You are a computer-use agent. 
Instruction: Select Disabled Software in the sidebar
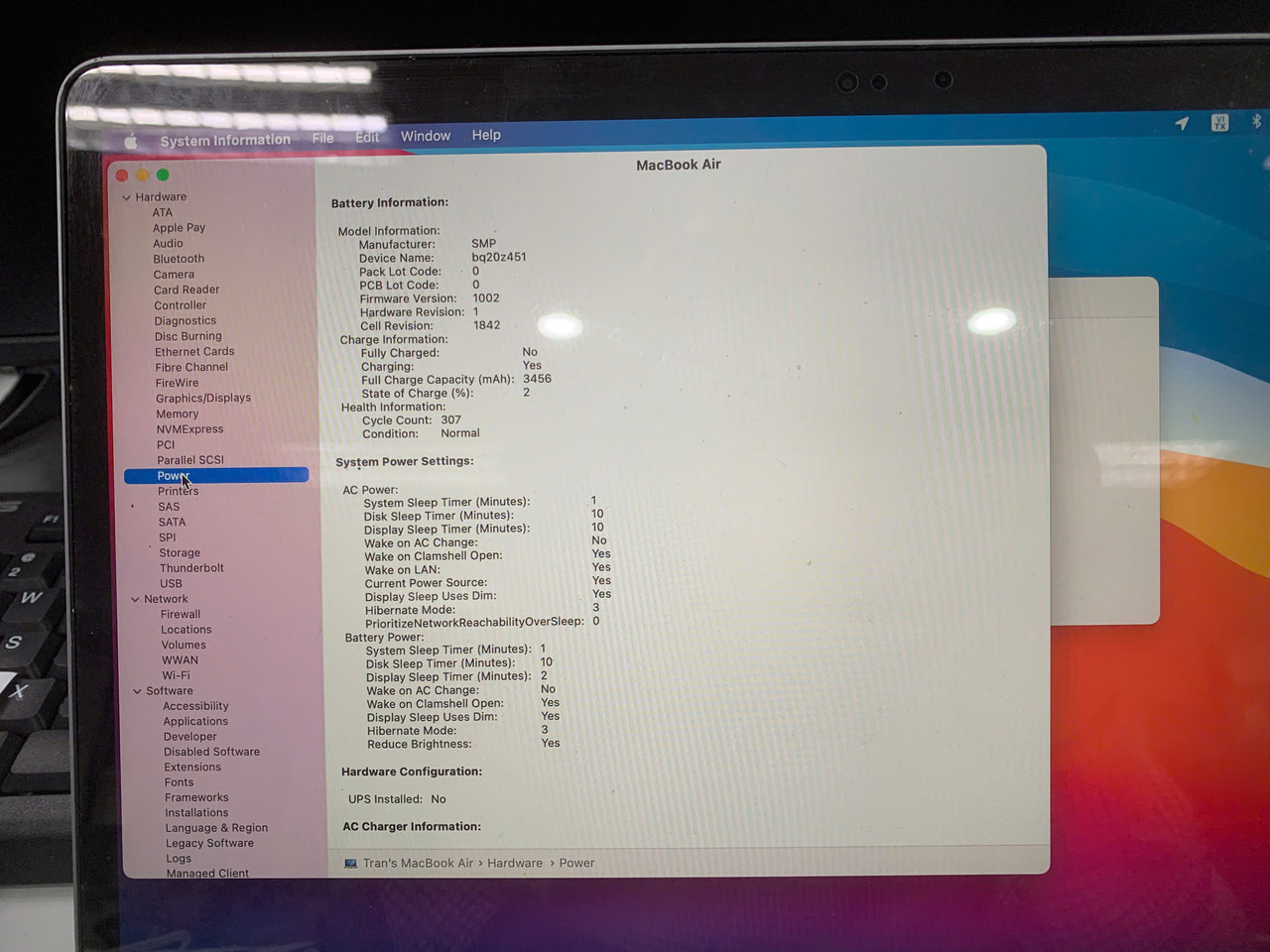(212, 752)
